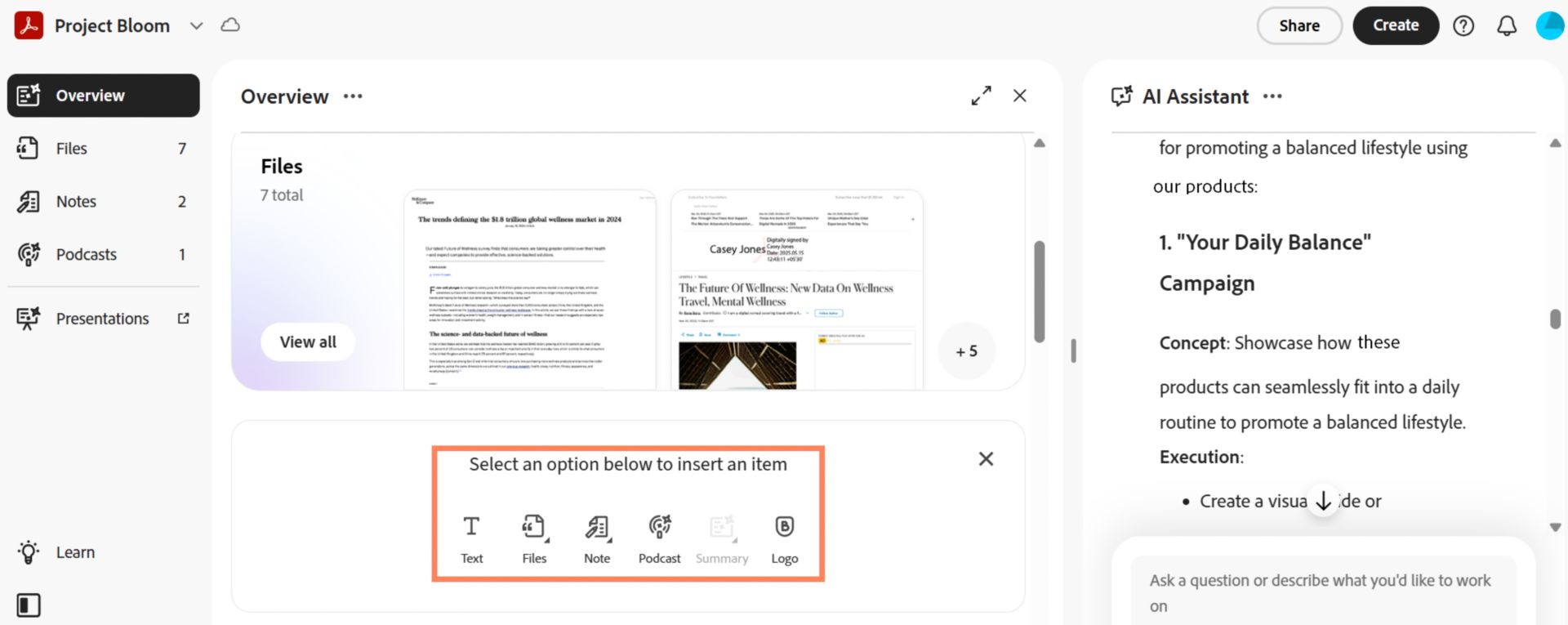This screenshot has height=625, width=1568.
Task: Click the Presentations external link icon
Action: (x=183, y=319)
